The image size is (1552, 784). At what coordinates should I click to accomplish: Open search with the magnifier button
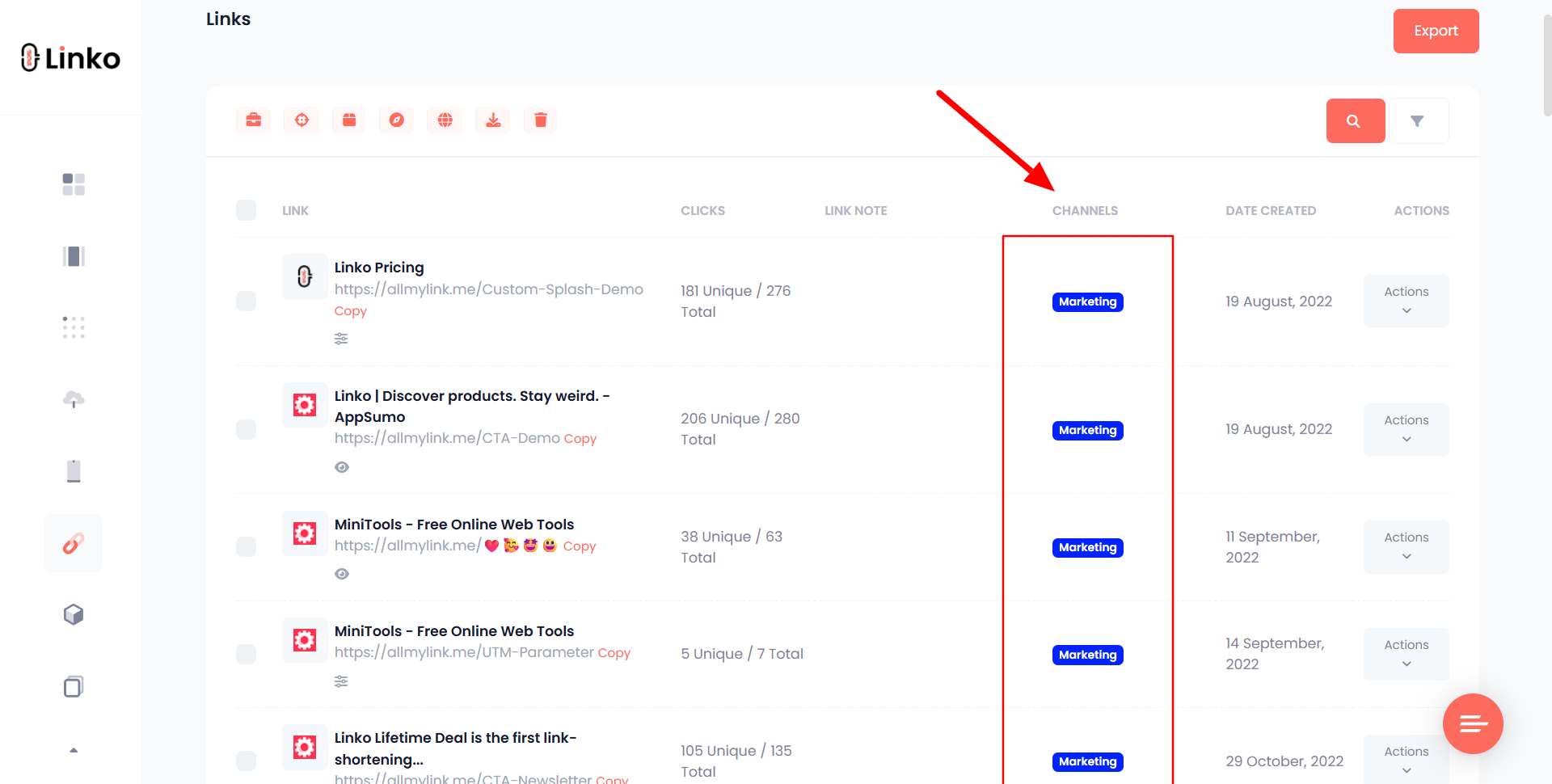click(x=1356, y=121)
